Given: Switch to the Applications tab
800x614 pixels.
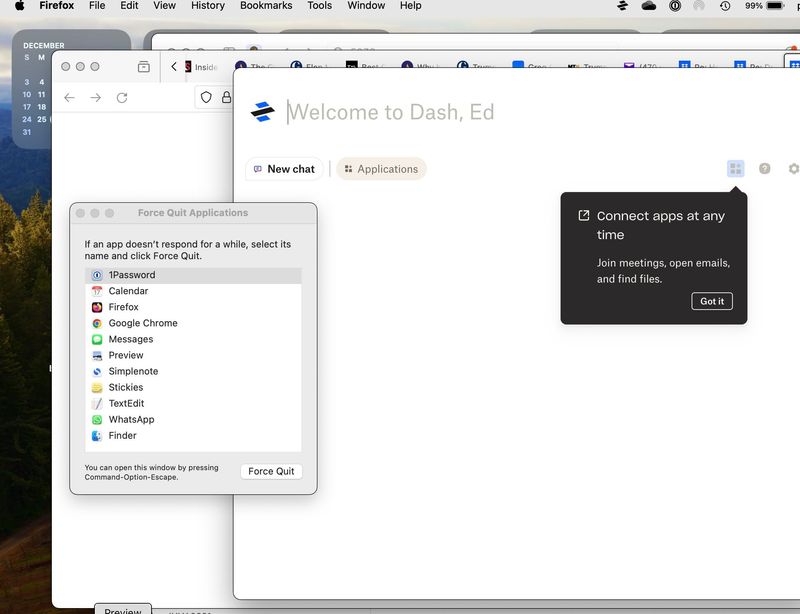Looking at the screenshot, I should click(x=381, y=169).
